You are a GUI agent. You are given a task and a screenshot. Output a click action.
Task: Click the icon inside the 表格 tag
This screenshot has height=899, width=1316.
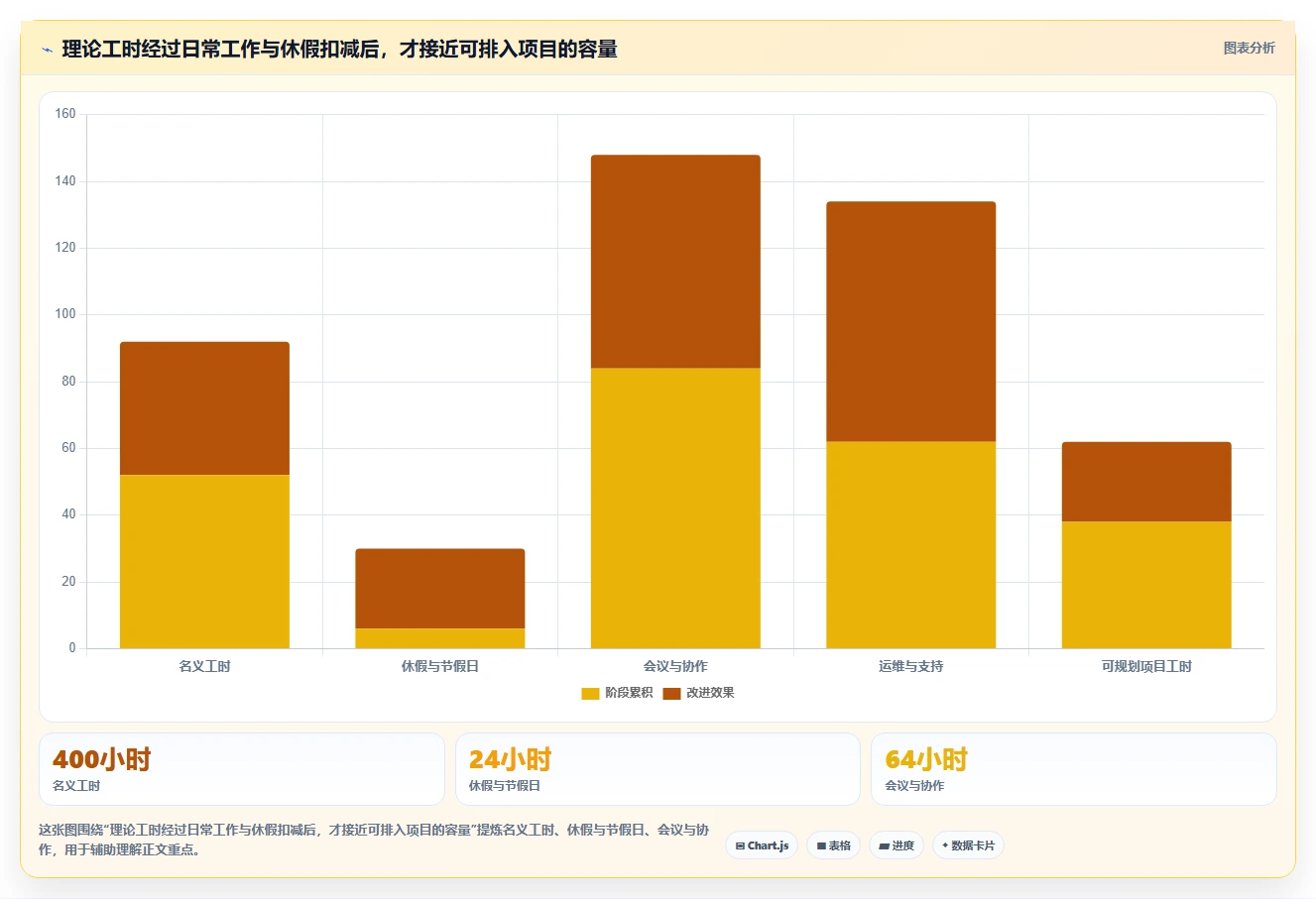click(821, 846)
